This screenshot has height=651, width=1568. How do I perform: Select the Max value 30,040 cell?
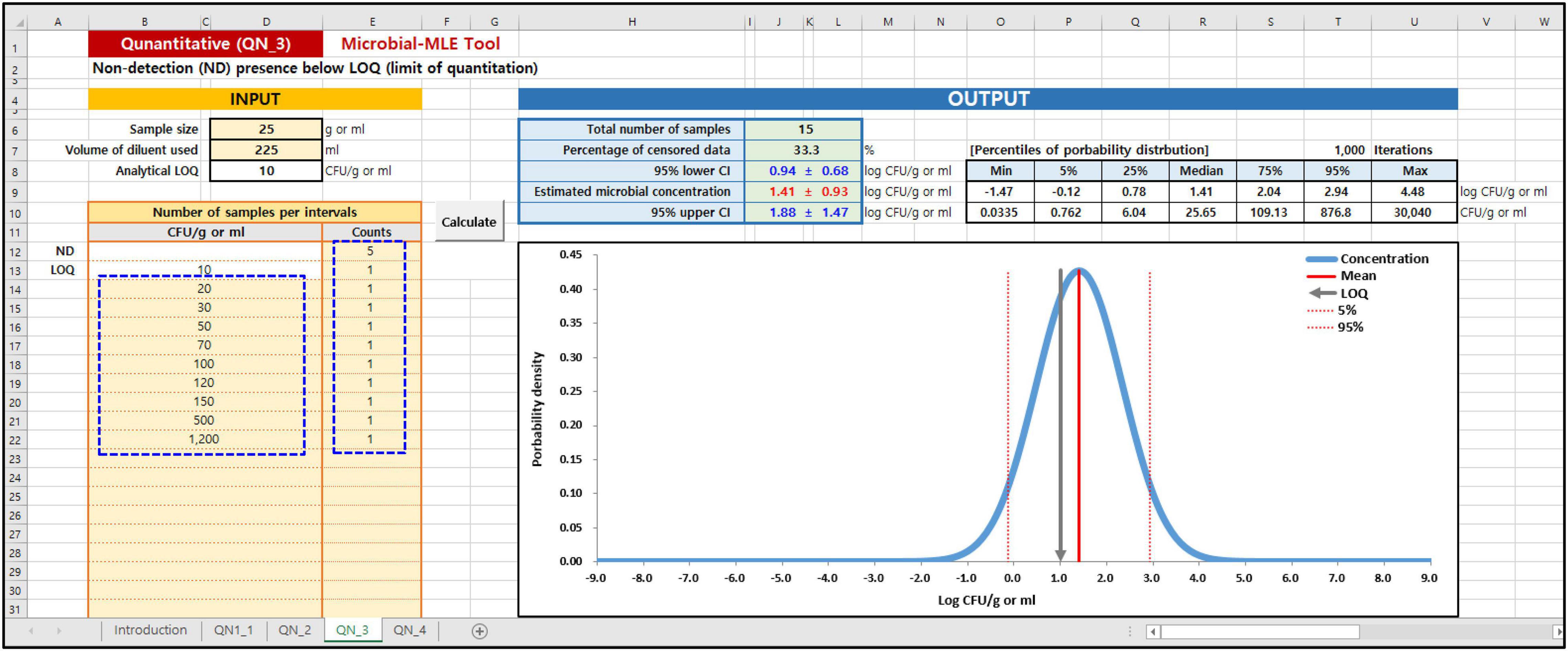1413,212
